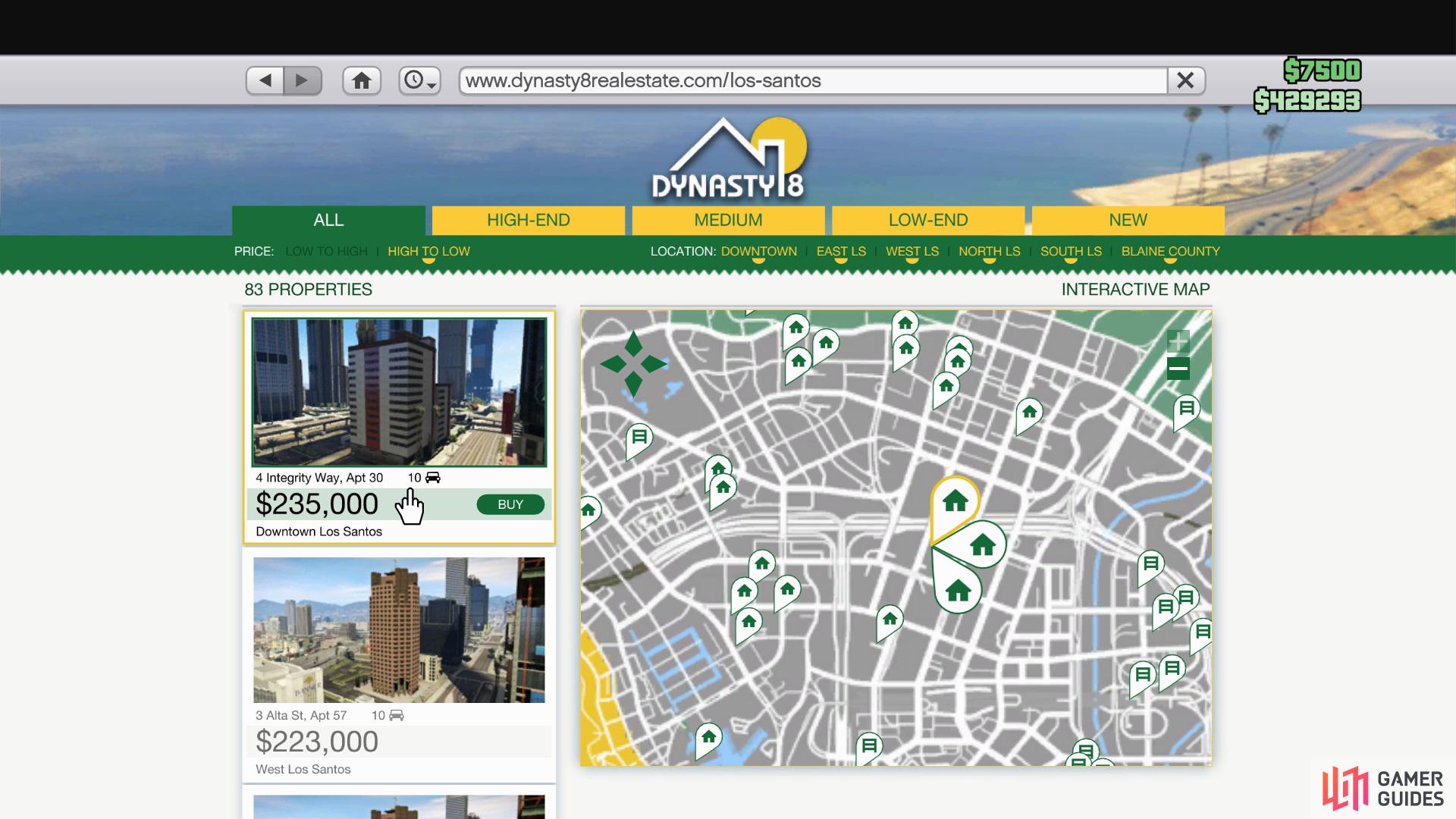Toggle the DOWNTOWN location filter
Viewport: 1456px width, 819px height.
(758, 251)
